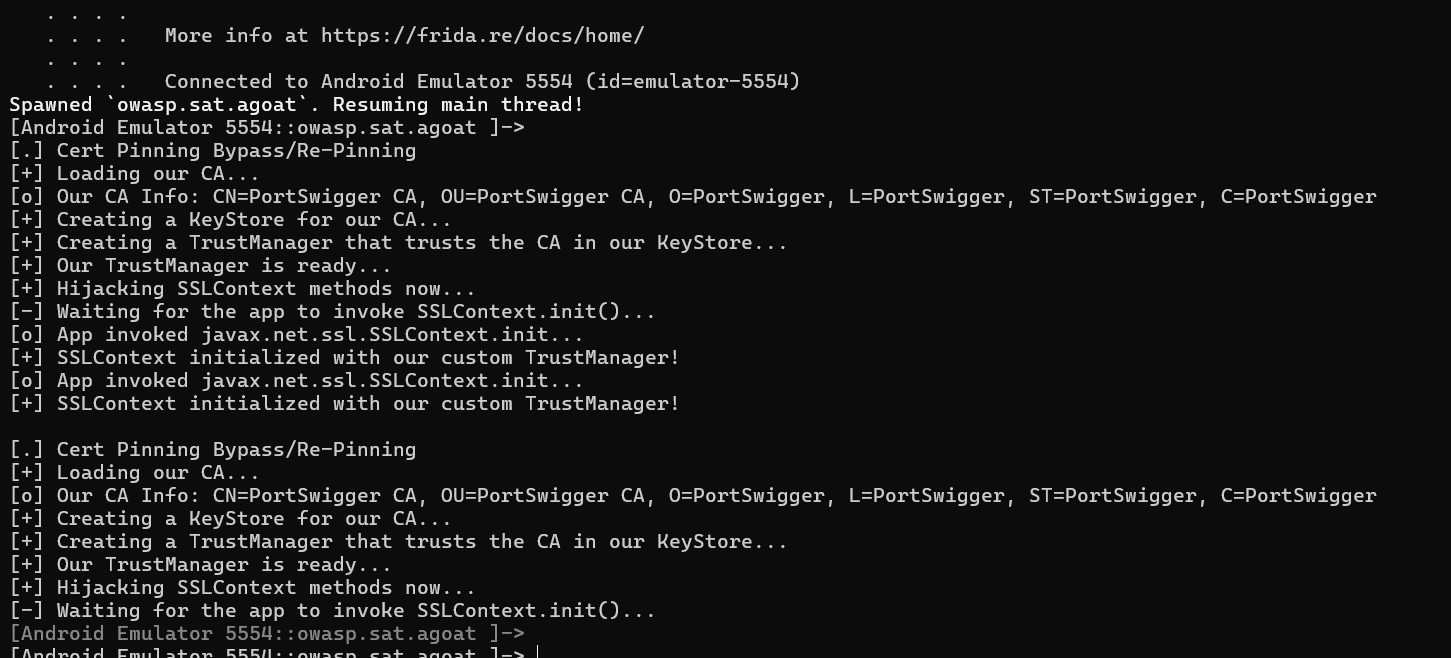Screen dimensions: 1451x658
Task: Click the Connected to Android Emulator 5554 text
Action: click(375, 82)
